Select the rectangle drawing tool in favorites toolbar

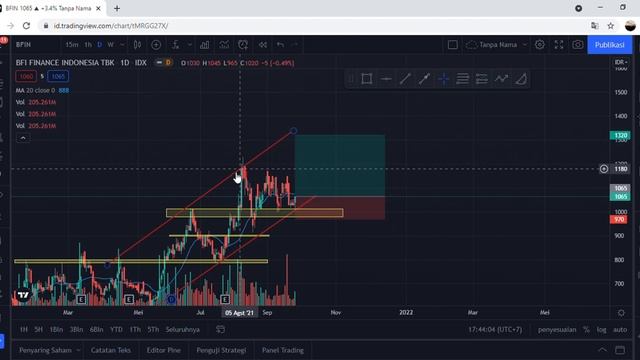tap(367, 79)
